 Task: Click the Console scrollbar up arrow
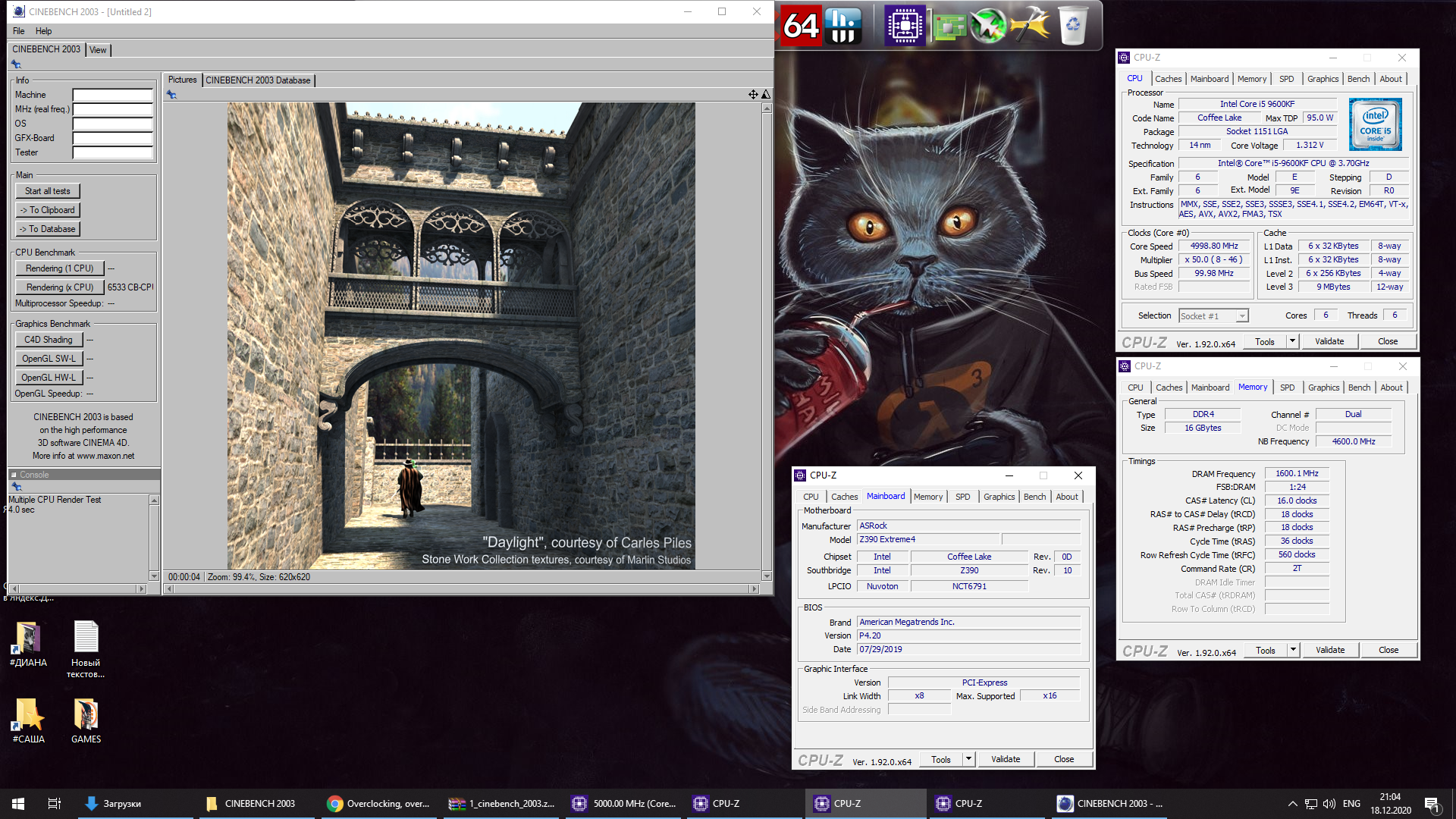(x=154, y=500)
